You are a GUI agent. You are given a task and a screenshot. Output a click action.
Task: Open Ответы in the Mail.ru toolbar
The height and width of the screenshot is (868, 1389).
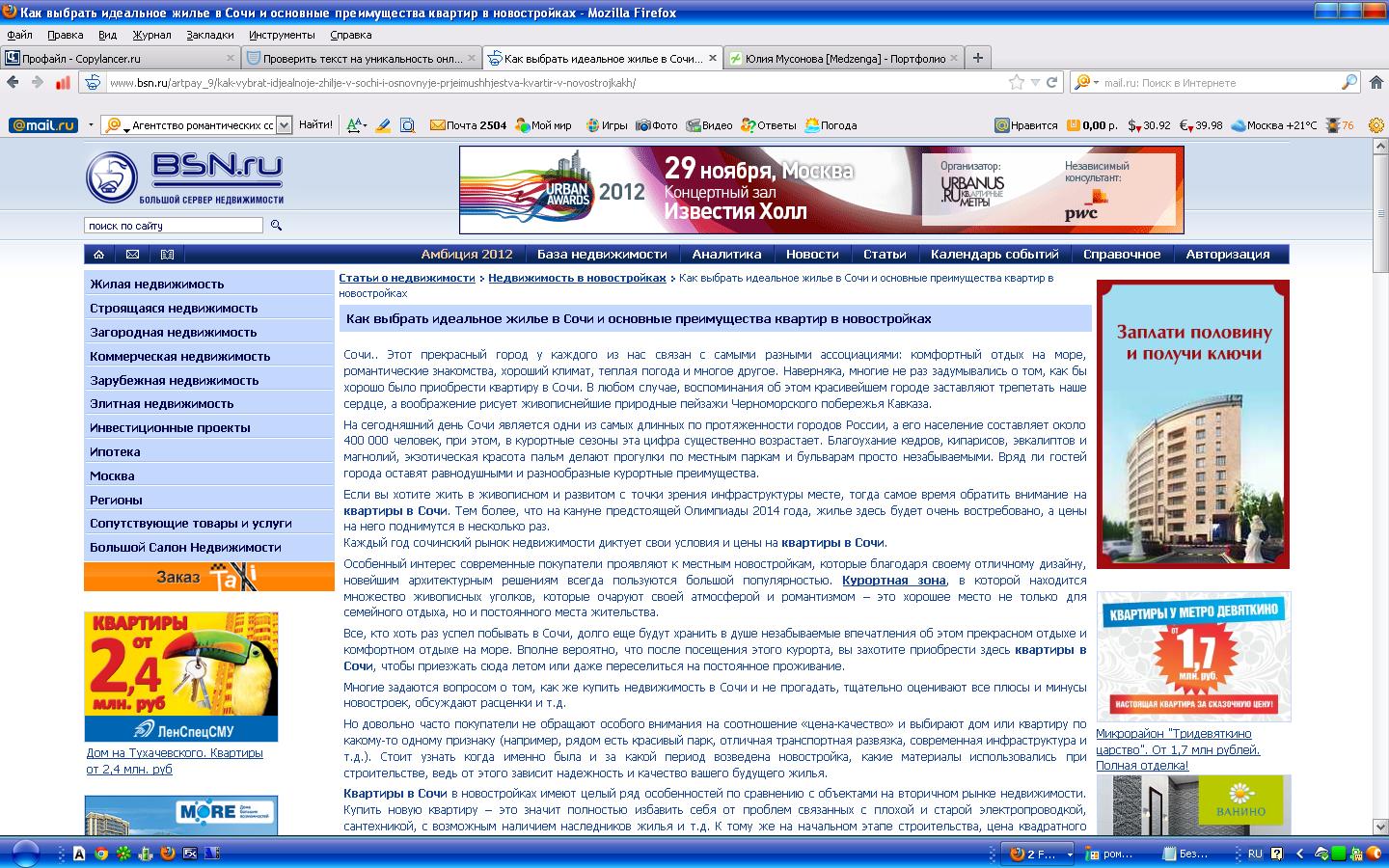[x=769, y=125]
